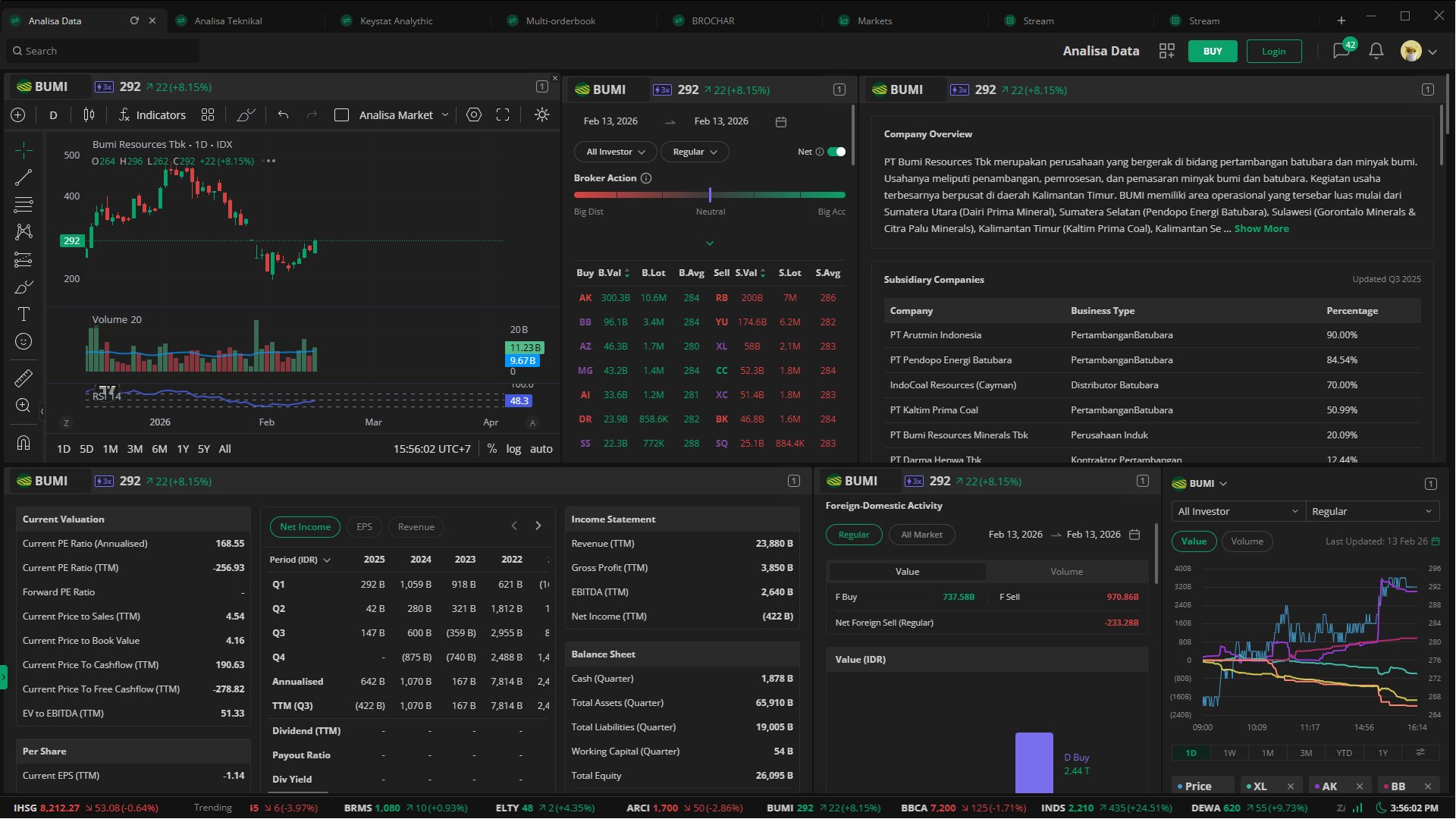Click the add widget layout icon
This screenshot has width=1456, height=819.
pyautogui.click(x=1166, y=51)
